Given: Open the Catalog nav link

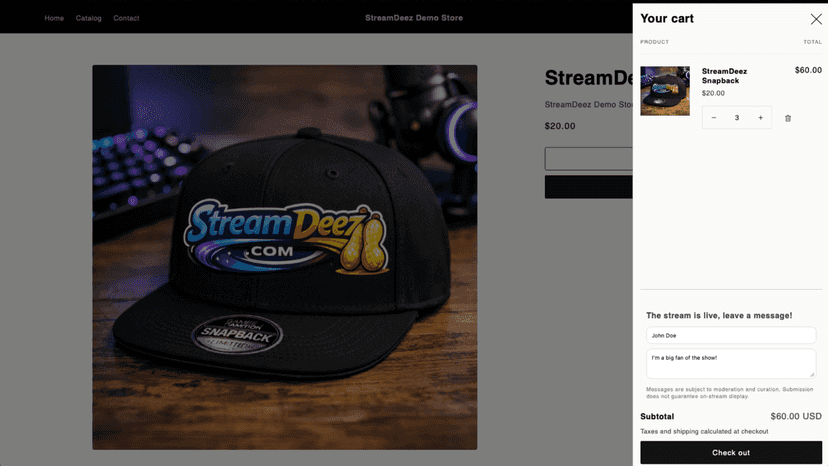Looking at the screenshot, I should 88,18.
